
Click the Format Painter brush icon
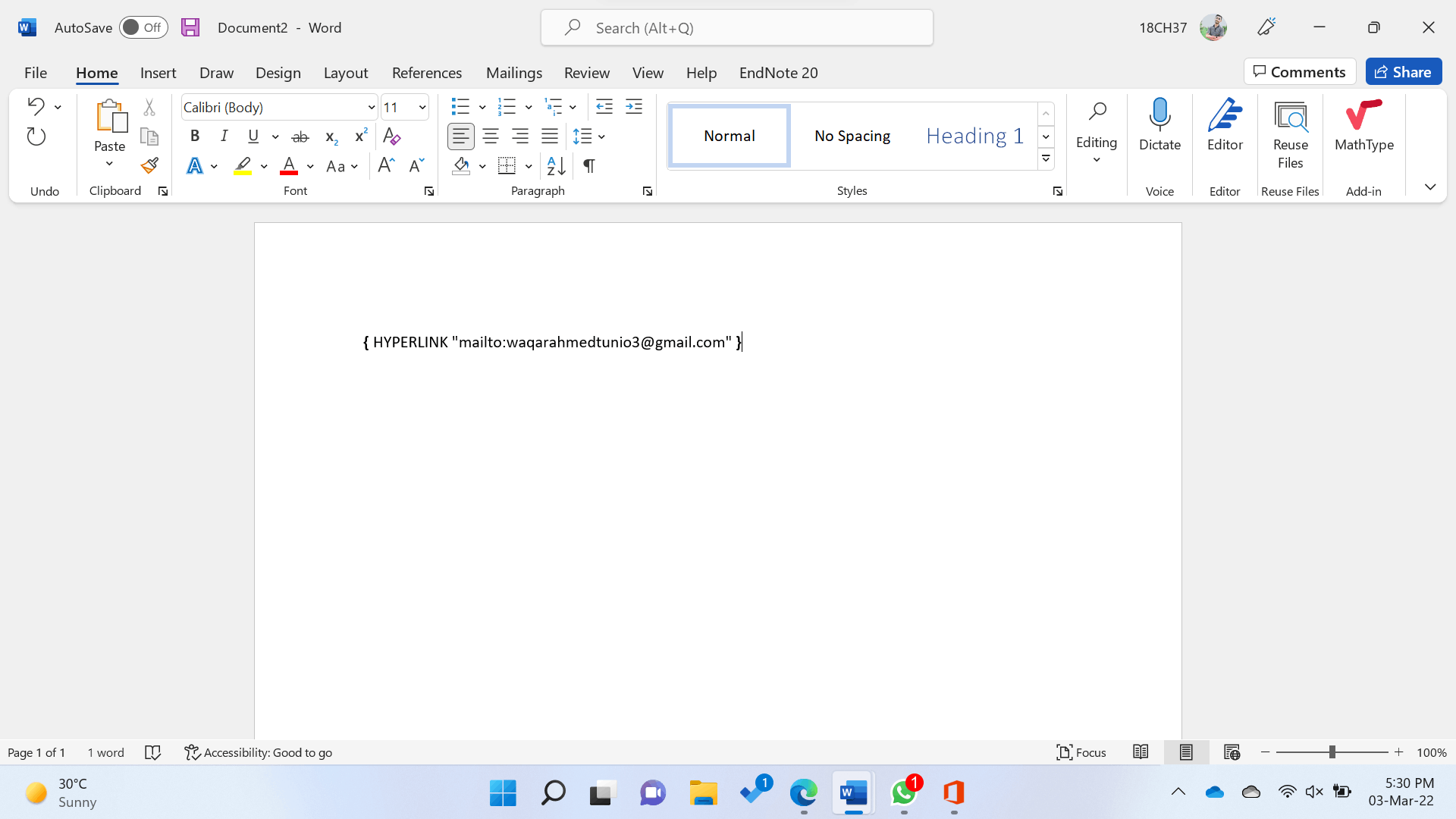(149, 165)
